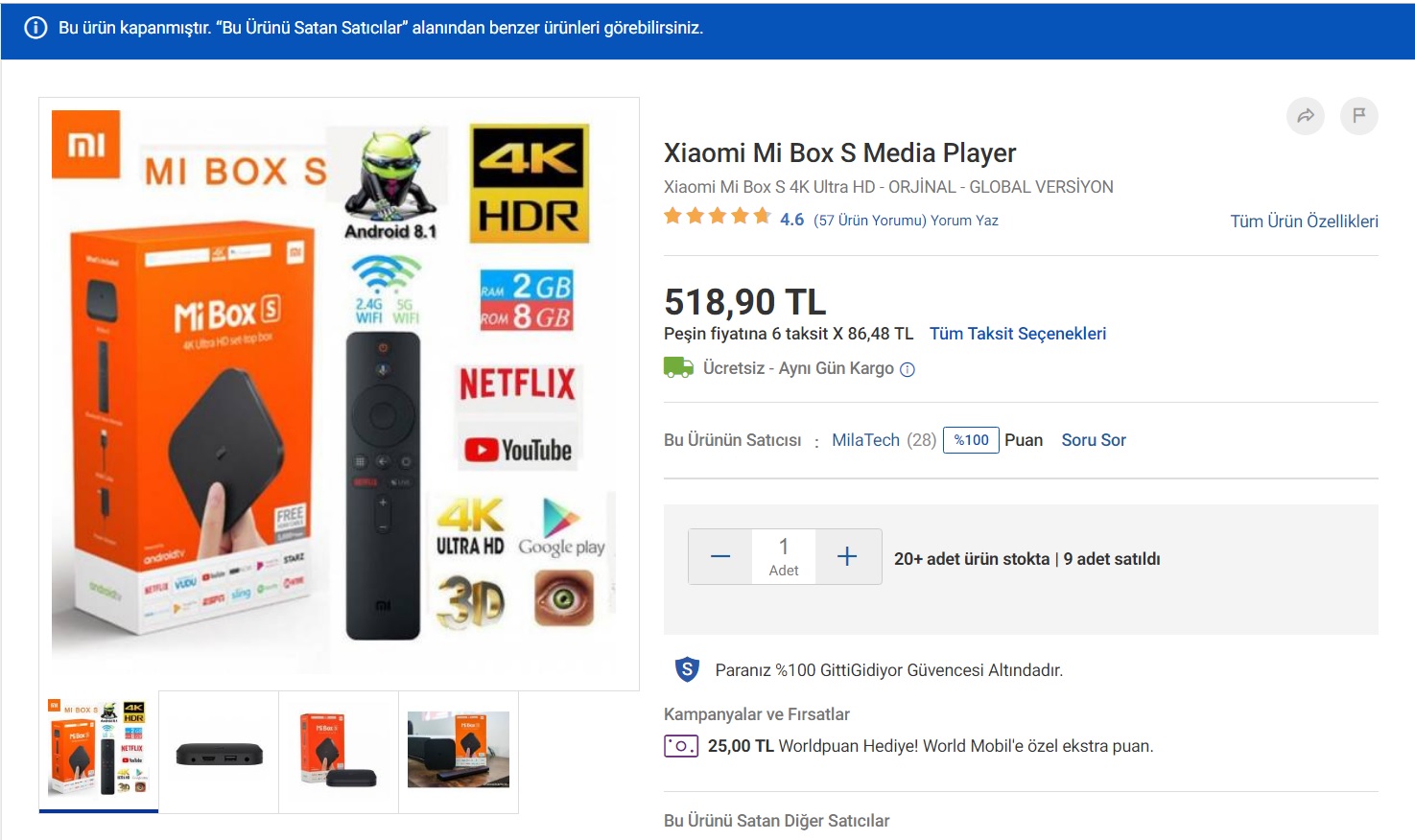
Task: Click the Soru Sor link
Action: pos(1094,440)
